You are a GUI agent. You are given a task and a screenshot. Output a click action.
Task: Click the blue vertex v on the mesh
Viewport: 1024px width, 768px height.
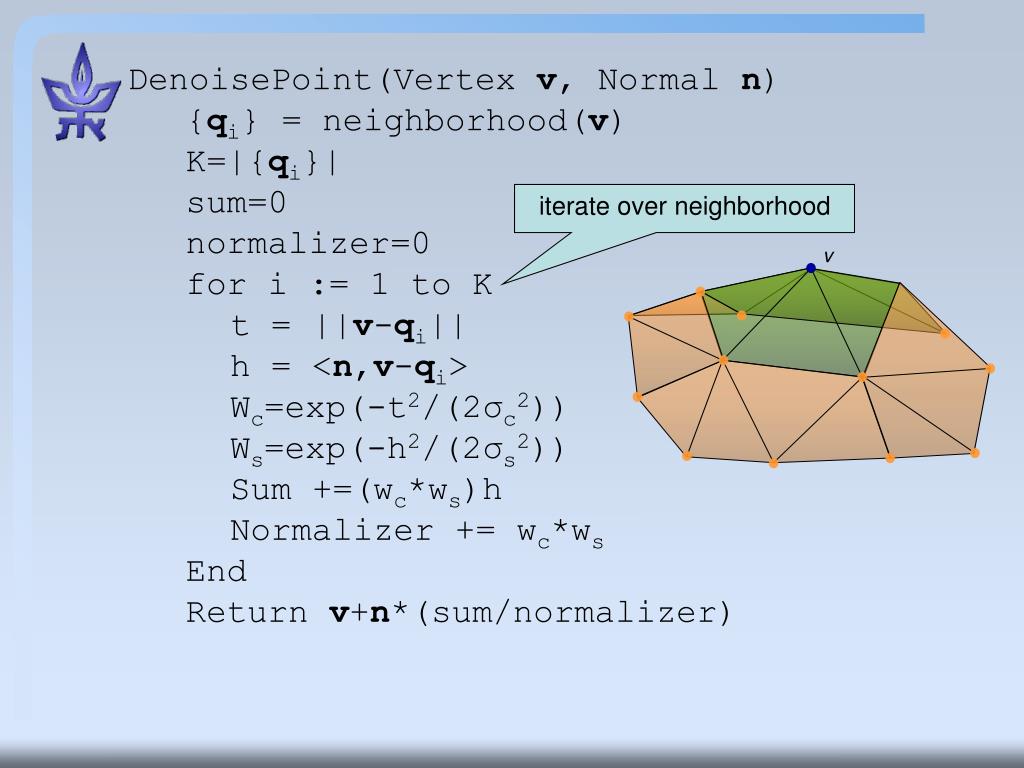[811, 268]
